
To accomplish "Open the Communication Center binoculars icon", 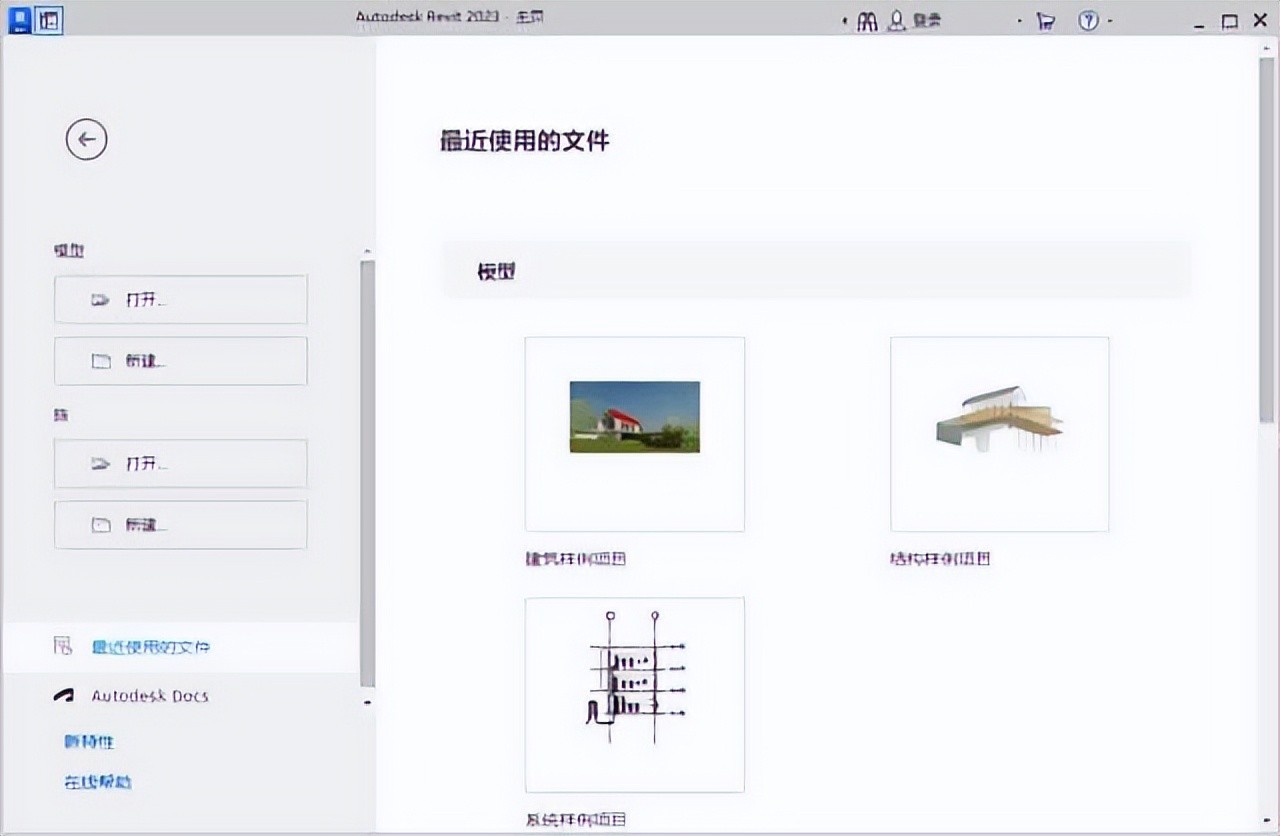I will coord(867,21).
